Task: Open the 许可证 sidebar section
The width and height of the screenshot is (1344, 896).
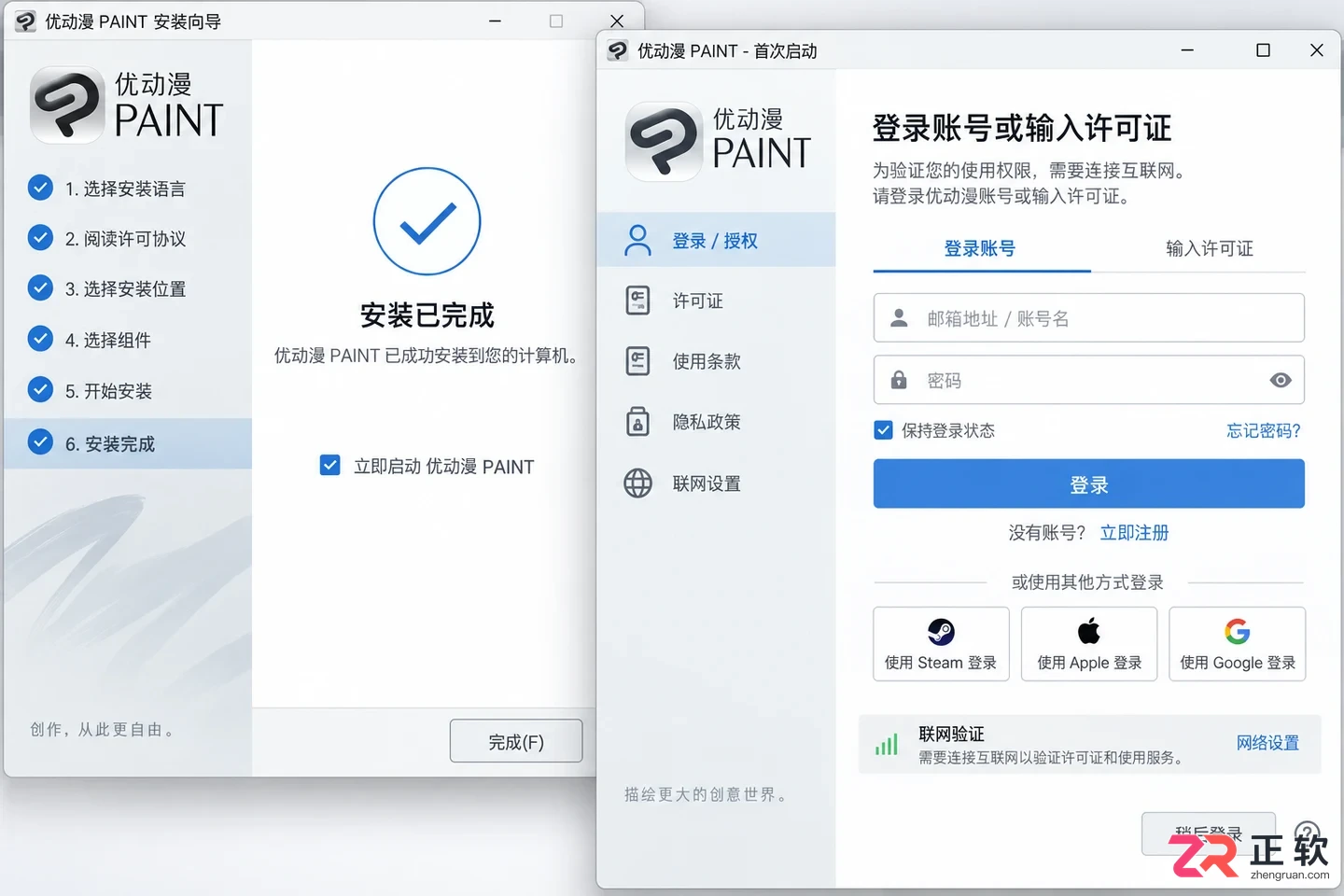Action: point(716,301)
